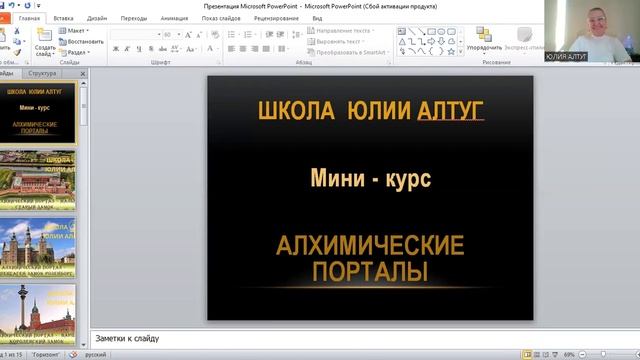Click the Упорядочить arrange button
This screenshot has width=640, height=360.
[484, 41]
